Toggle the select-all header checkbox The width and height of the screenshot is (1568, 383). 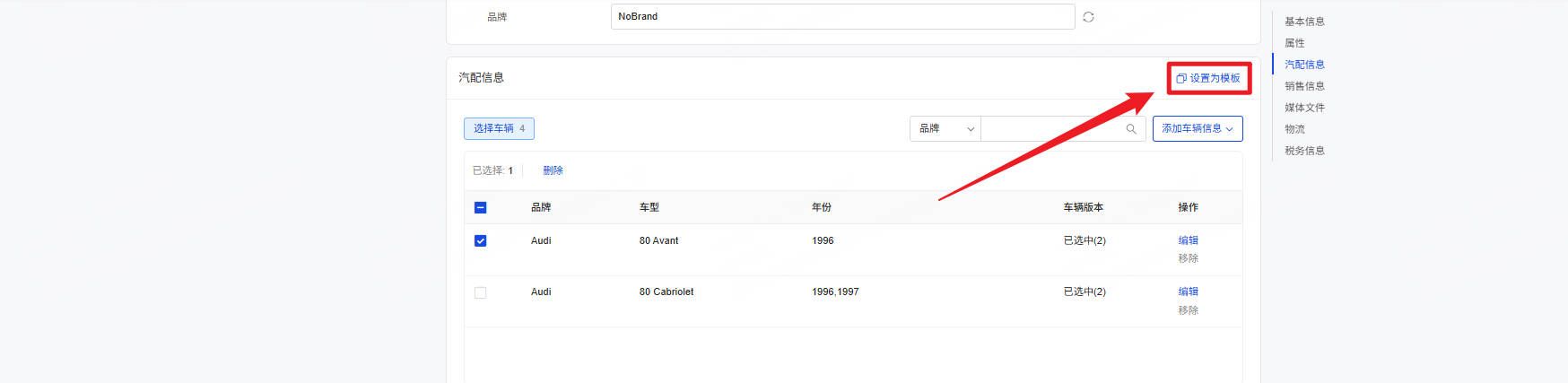click(x=480, y=207)
